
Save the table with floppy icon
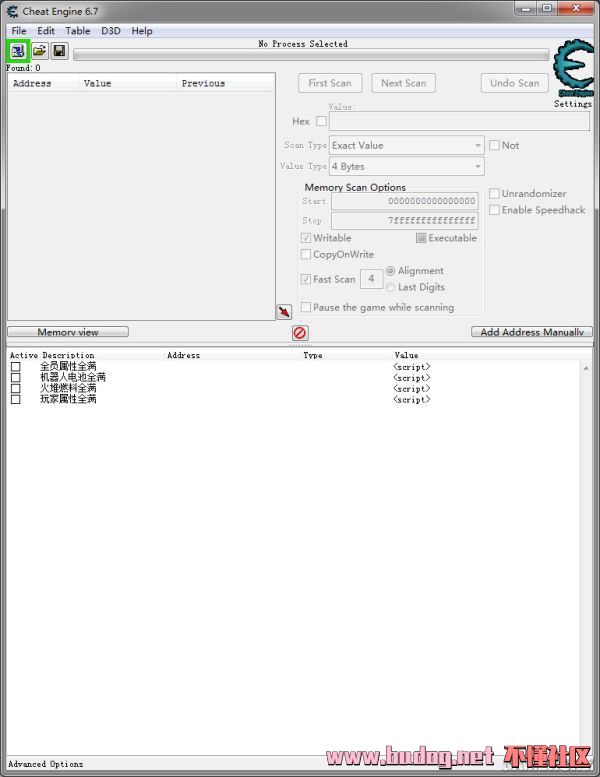59,51
